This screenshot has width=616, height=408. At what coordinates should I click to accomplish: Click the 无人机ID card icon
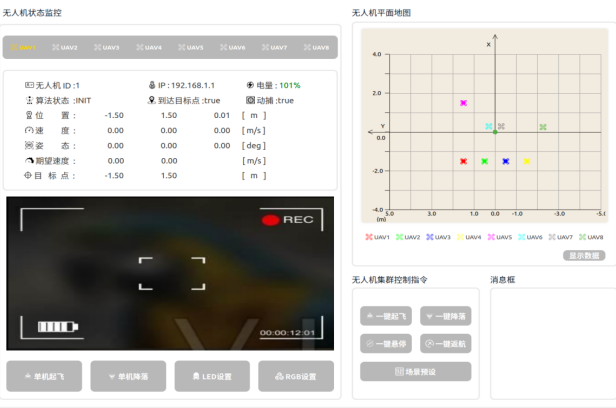point(29,85)
